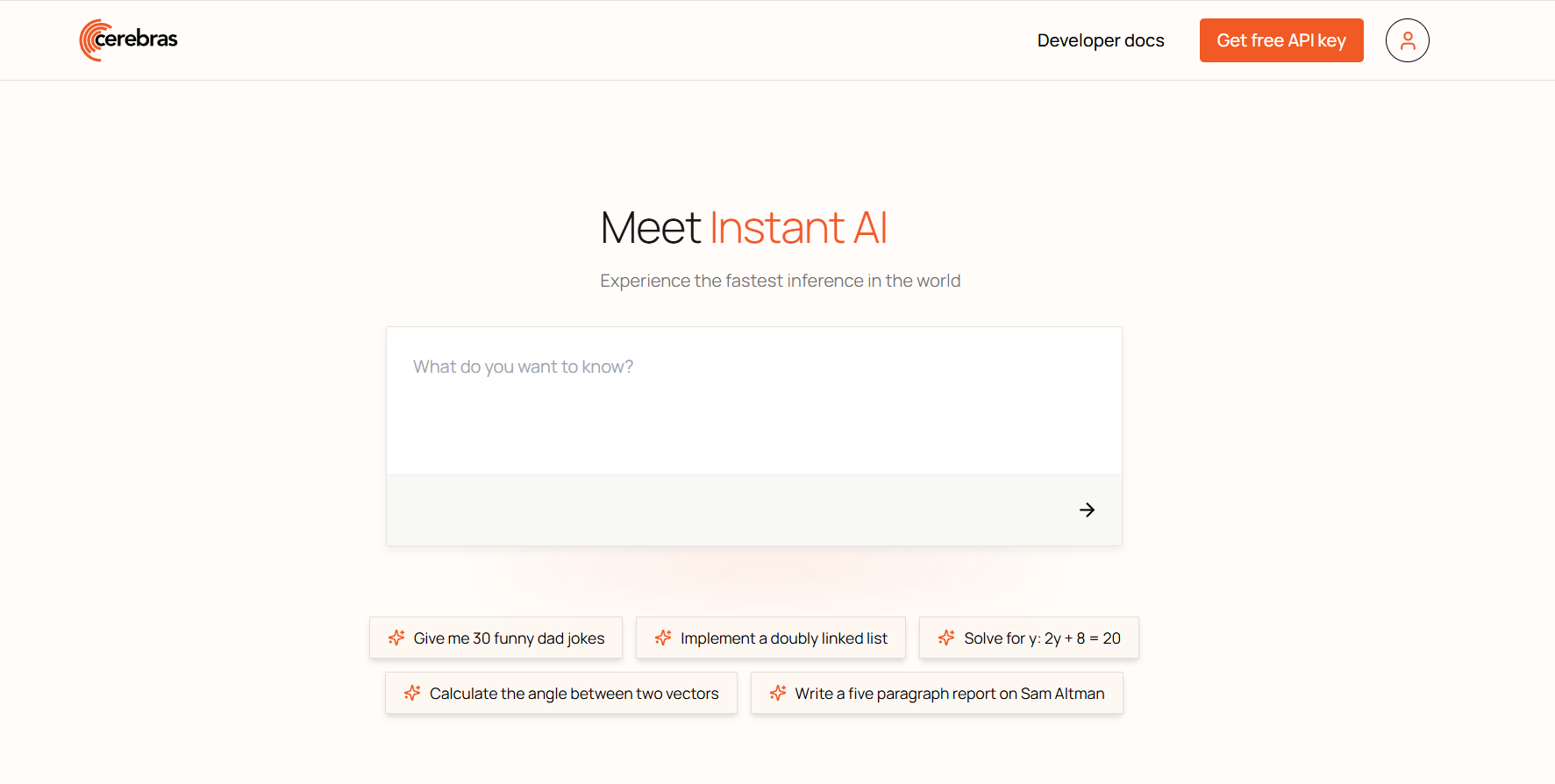
Task: Submit prompt with the arrow icon
Action: pyautogui.click(x=1087, y=510)
